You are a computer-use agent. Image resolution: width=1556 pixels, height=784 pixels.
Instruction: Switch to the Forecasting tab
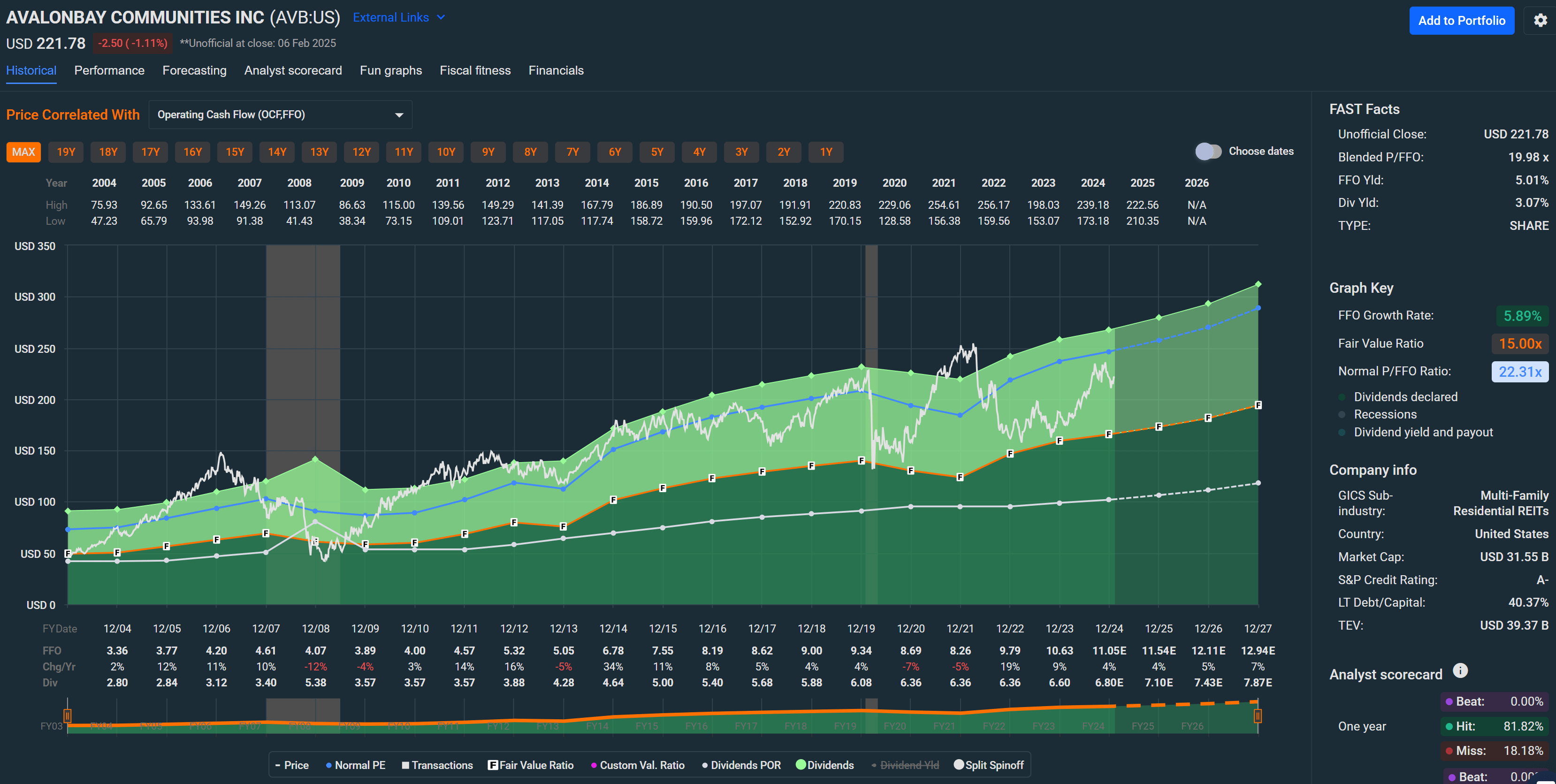[x=194, y=70]
